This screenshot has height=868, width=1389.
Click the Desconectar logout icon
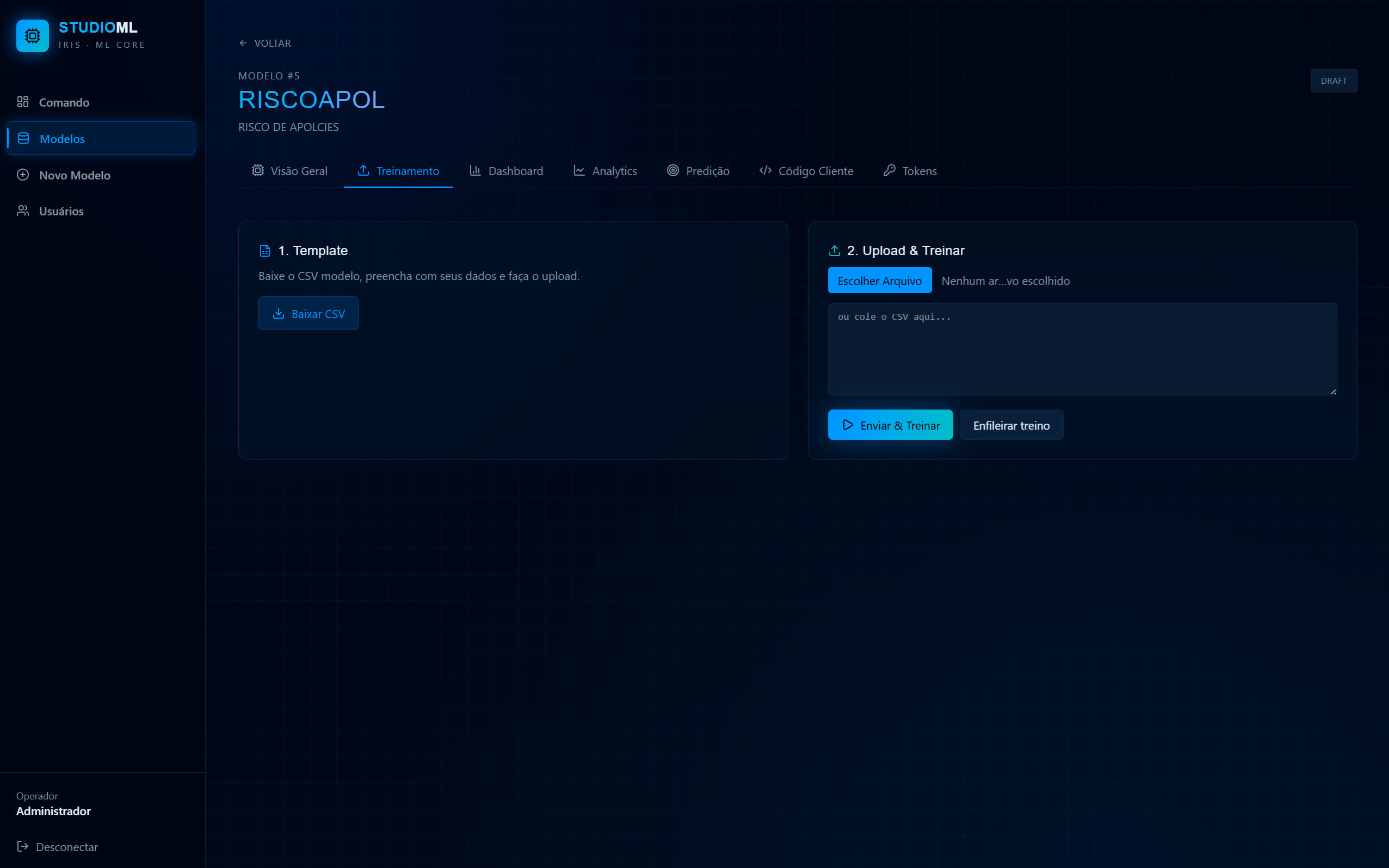coord(22,846)
